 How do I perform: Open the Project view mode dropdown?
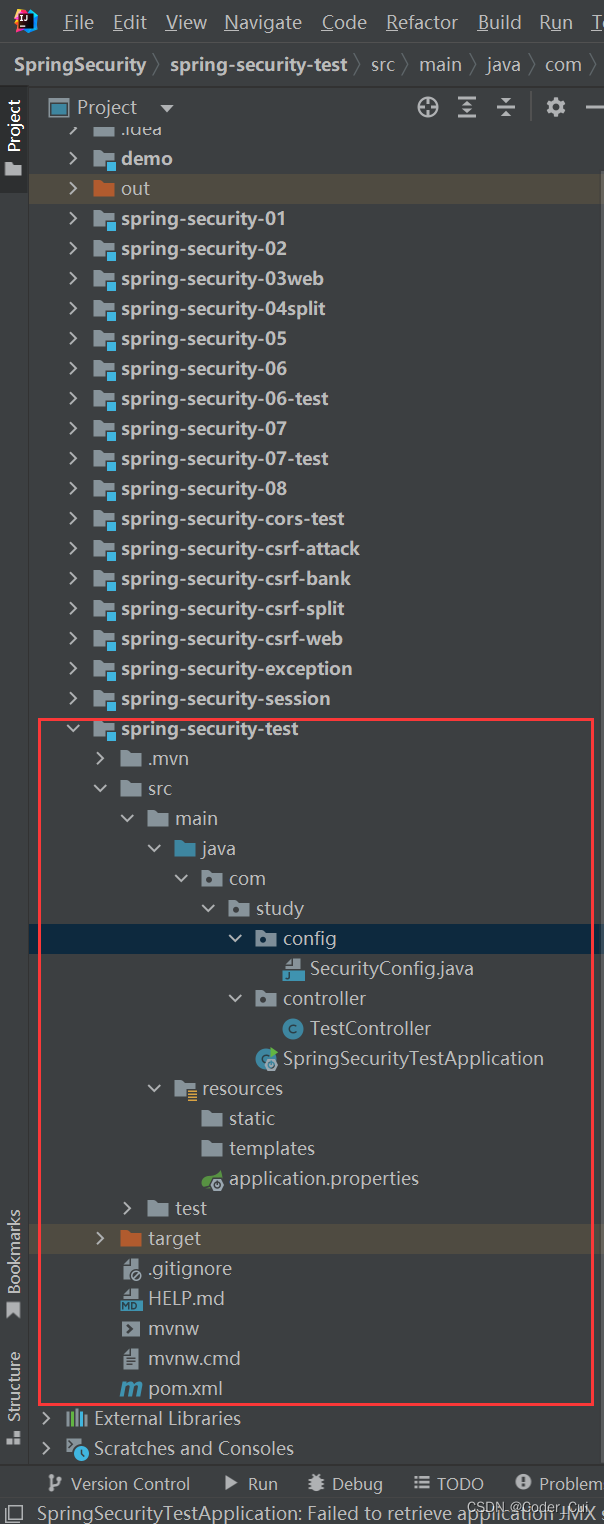click(x=166, y=107)
